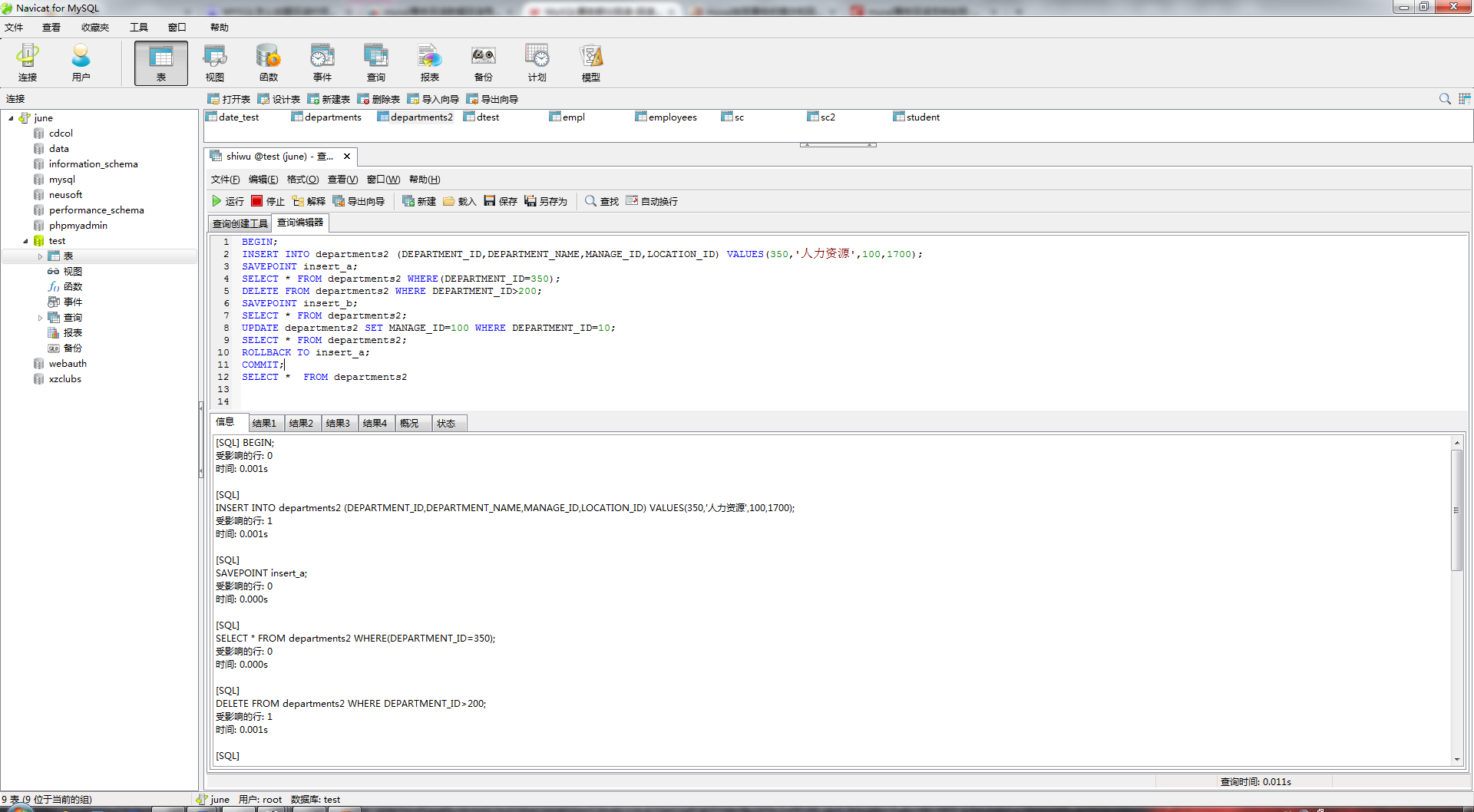The height and width of the screenshot is (812, 1474).
Task: Select the date_test table
Action: [232, 117]
